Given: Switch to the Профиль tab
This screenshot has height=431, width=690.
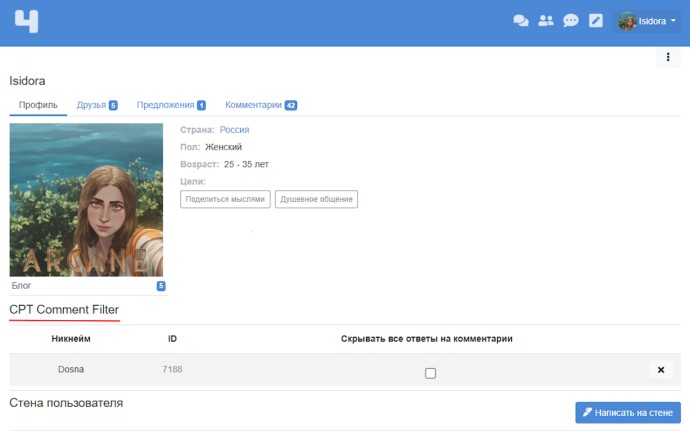Looking at the screenshot, I should pos(38,105).
